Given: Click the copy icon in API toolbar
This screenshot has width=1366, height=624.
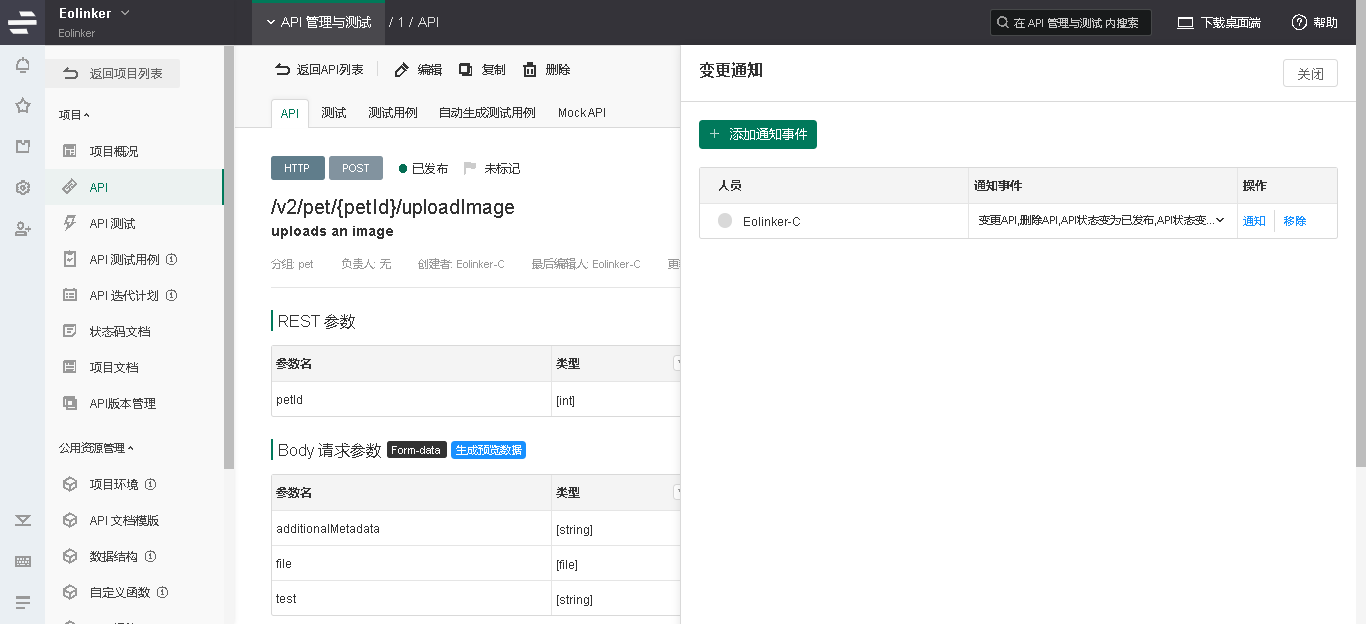Looking at the screenshot, I should 466,70.
